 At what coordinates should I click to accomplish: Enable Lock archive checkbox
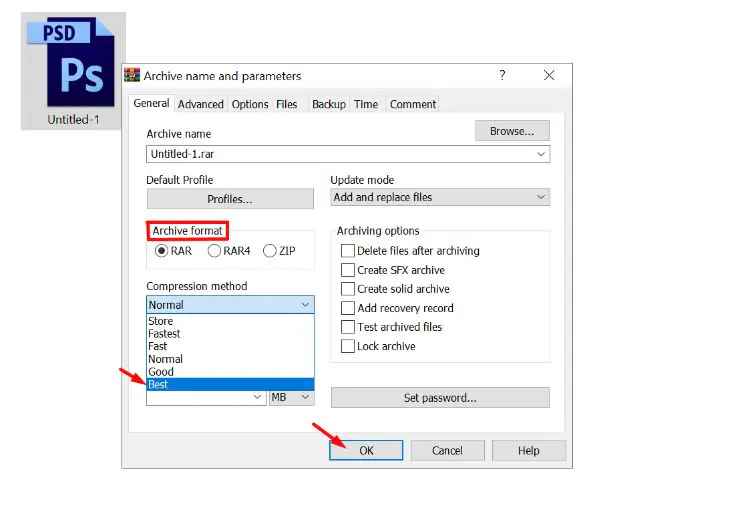[348, 346]
